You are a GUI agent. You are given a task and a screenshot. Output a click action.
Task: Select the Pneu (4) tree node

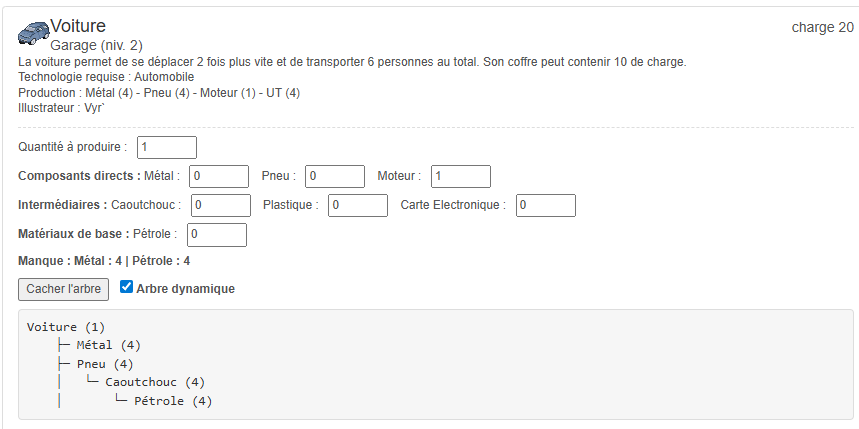point(104,364)
